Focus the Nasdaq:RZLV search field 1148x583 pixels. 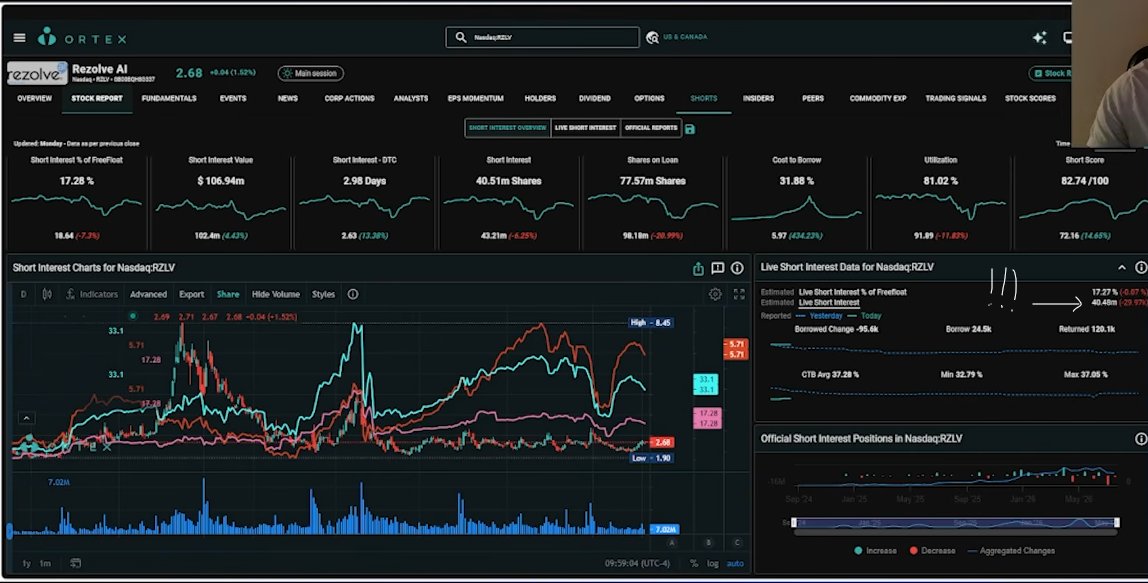pos(543,37)
